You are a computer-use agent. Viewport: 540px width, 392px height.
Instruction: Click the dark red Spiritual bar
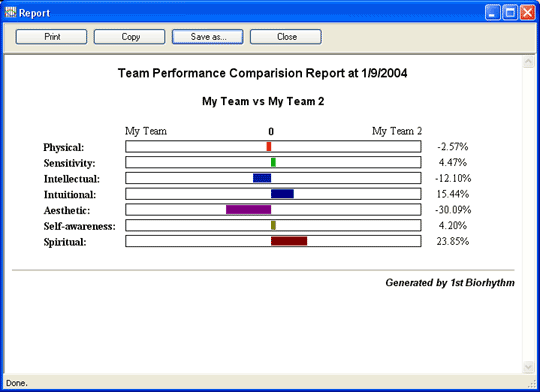tap(289, 241)
